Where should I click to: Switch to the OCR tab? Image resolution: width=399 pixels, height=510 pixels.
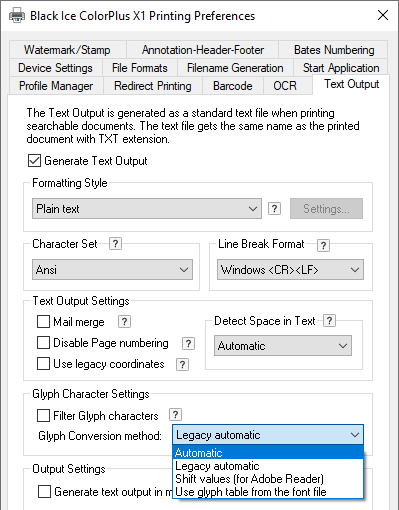tap(285, 86)
